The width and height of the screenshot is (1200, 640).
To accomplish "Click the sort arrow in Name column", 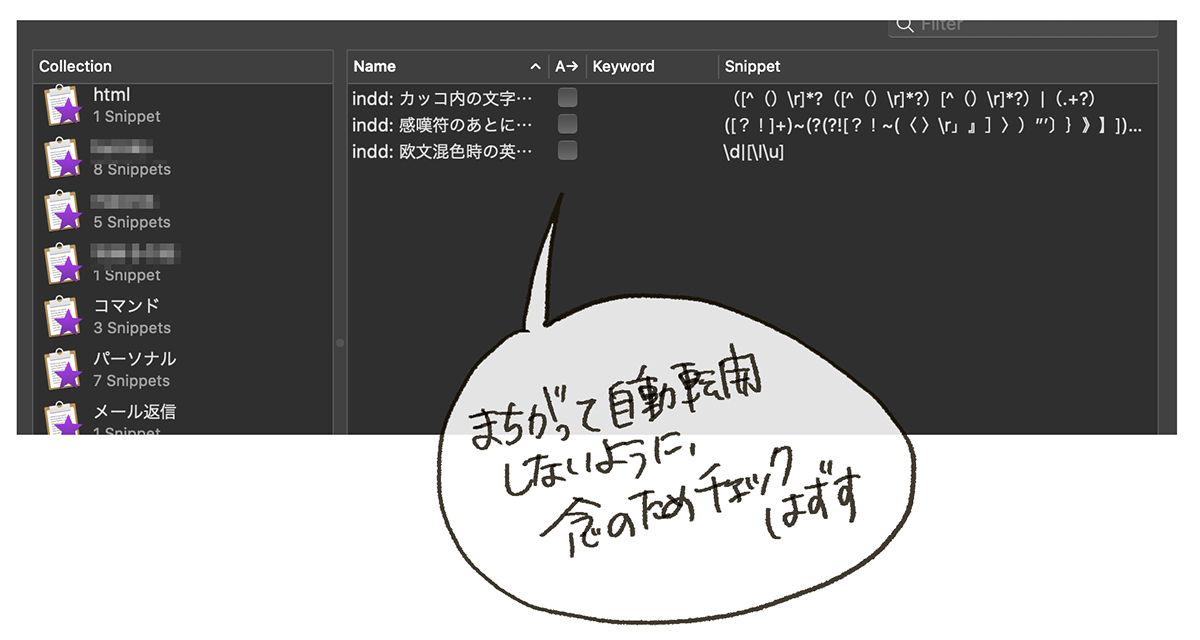I will [x=536, y=67].
